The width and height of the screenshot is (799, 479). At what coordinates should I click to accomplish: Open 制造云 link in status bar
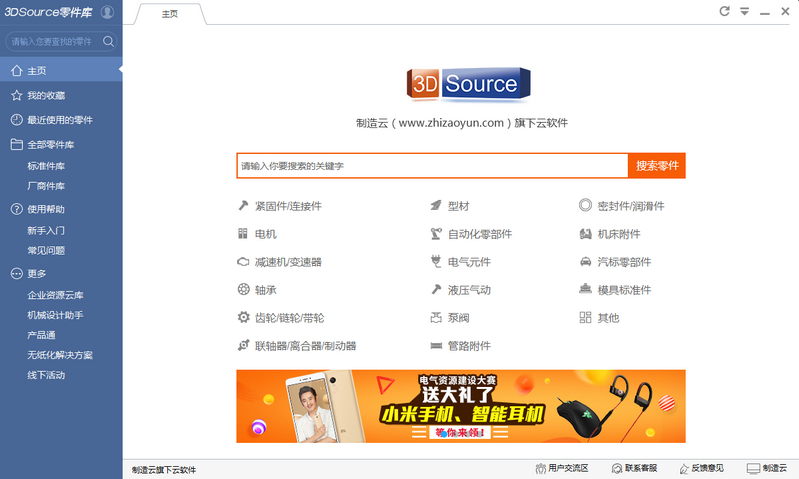click(x=767, y=468)
